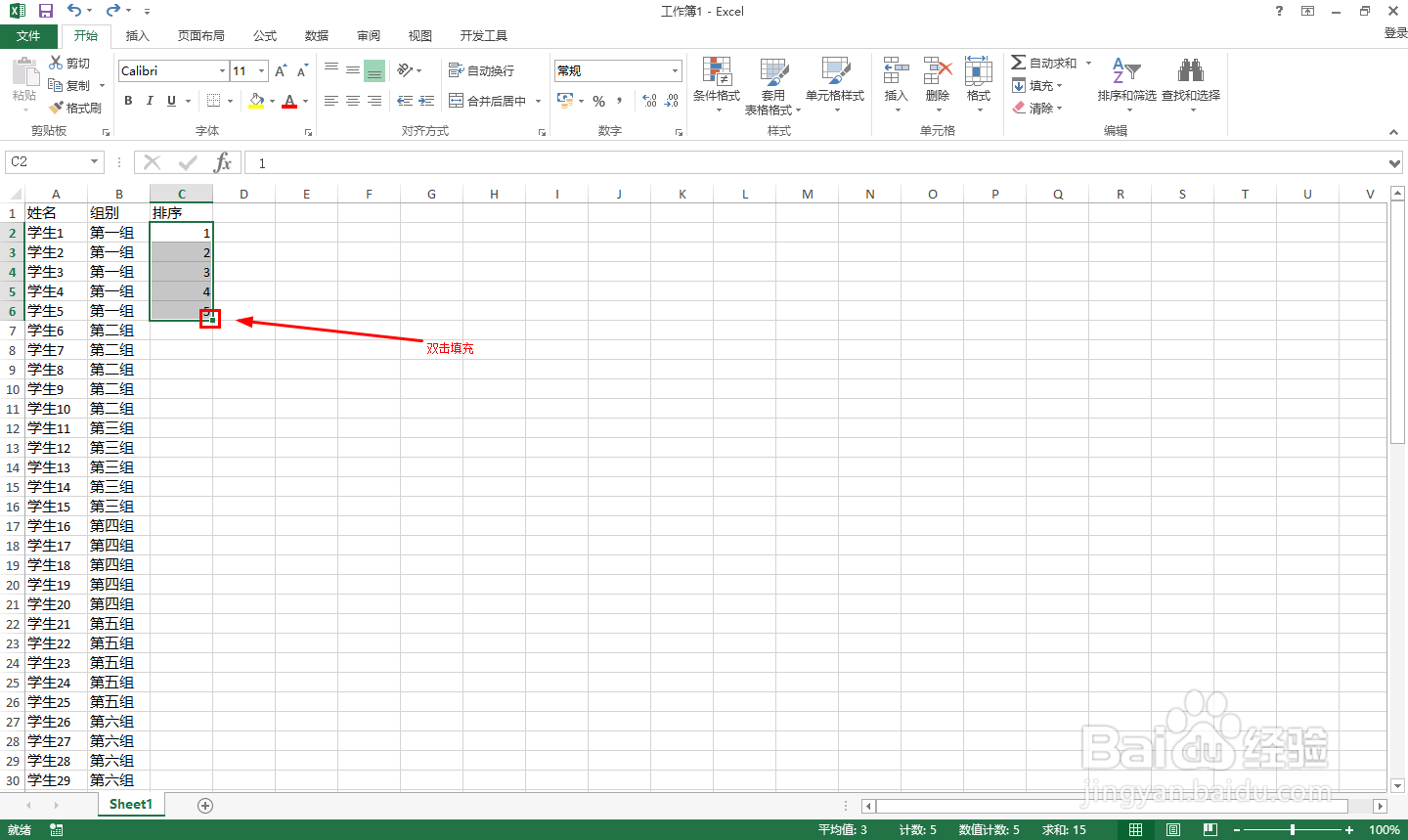Increase font size with the large A icon

pos(281,70)
